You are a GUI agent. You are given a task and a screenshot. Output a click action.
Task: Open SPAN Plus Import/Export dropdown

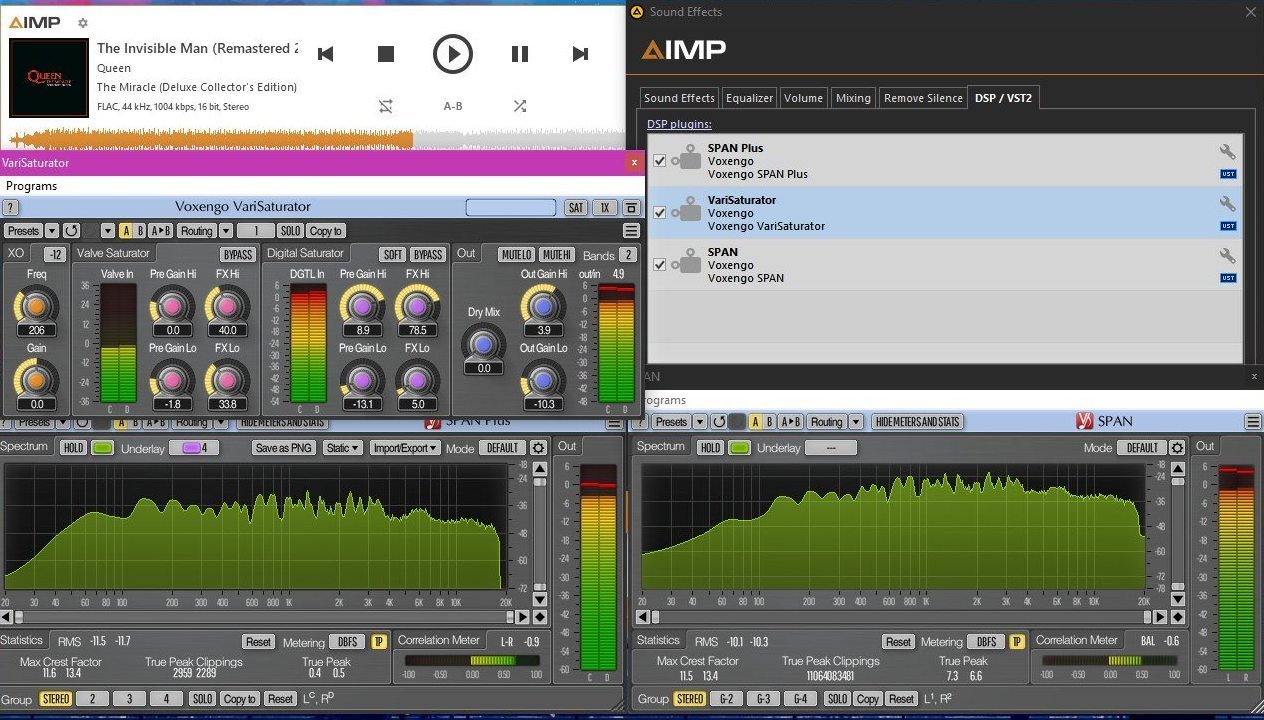[x=405, y=448]
